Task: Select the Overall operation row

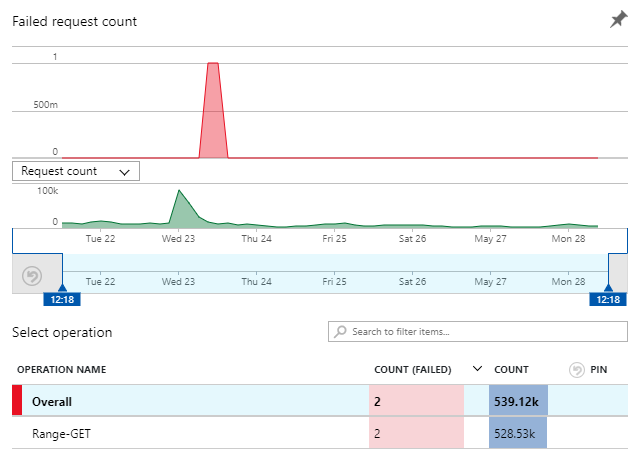Action: (x=320, y=401)
